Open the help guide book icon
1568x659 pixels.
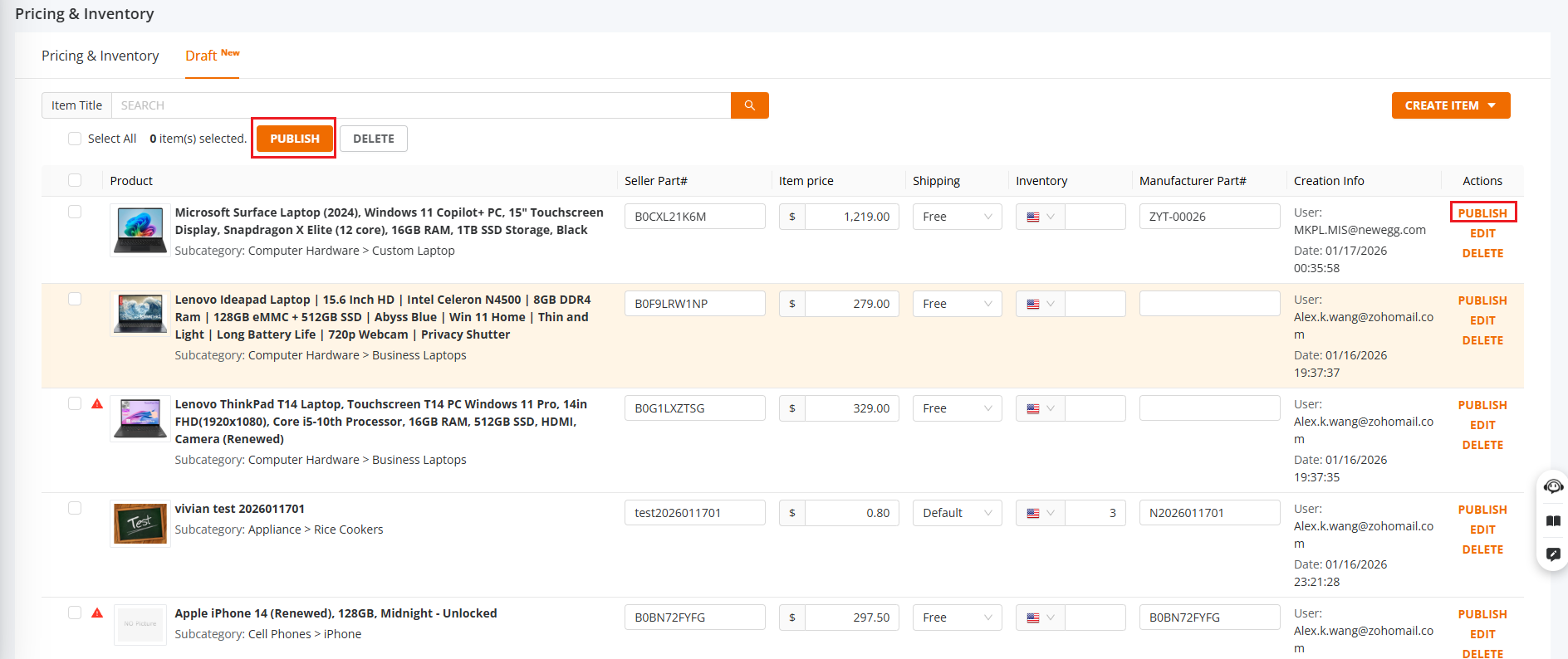(1553, 521)
